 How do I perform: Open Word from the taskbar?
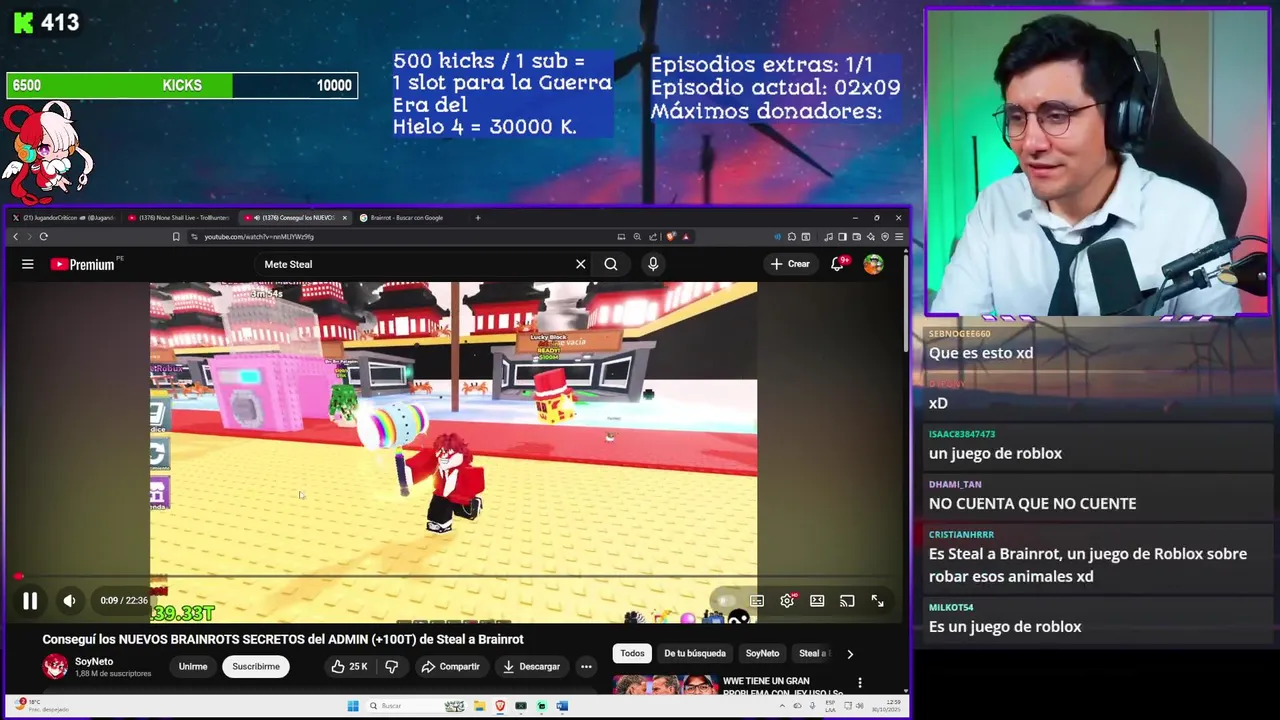[x=562, y=706]
